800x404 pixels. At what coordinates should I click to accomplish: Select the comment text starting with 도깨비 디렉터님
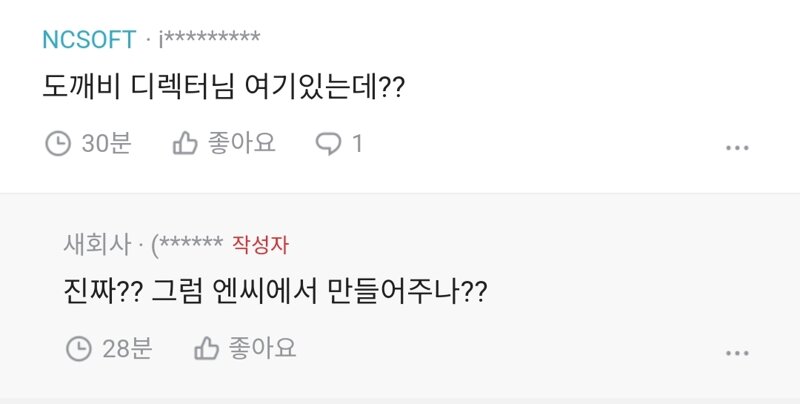(x=223, y=90)
